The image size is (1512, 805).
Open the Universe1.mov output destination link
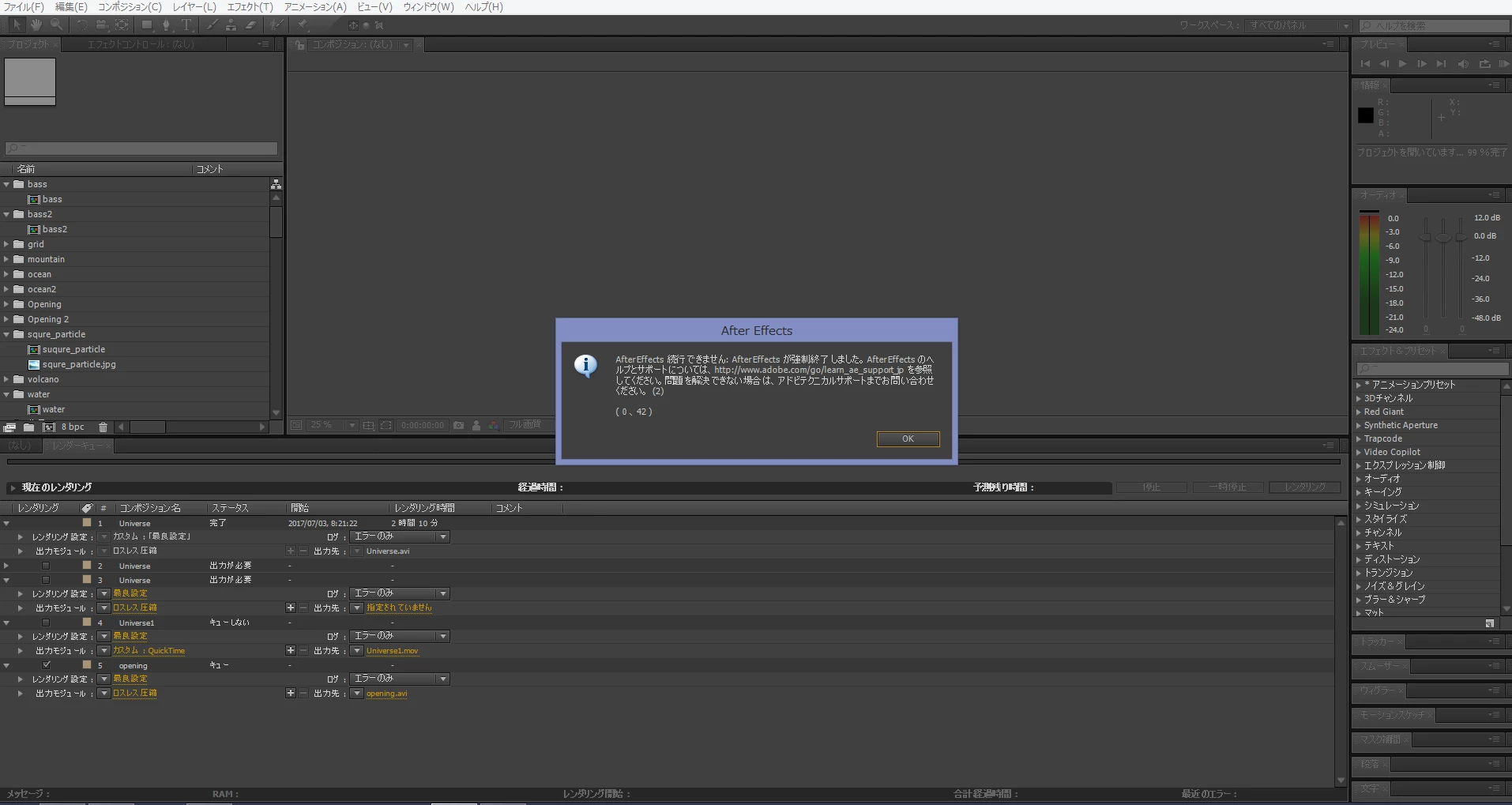(x=392, y=651)
